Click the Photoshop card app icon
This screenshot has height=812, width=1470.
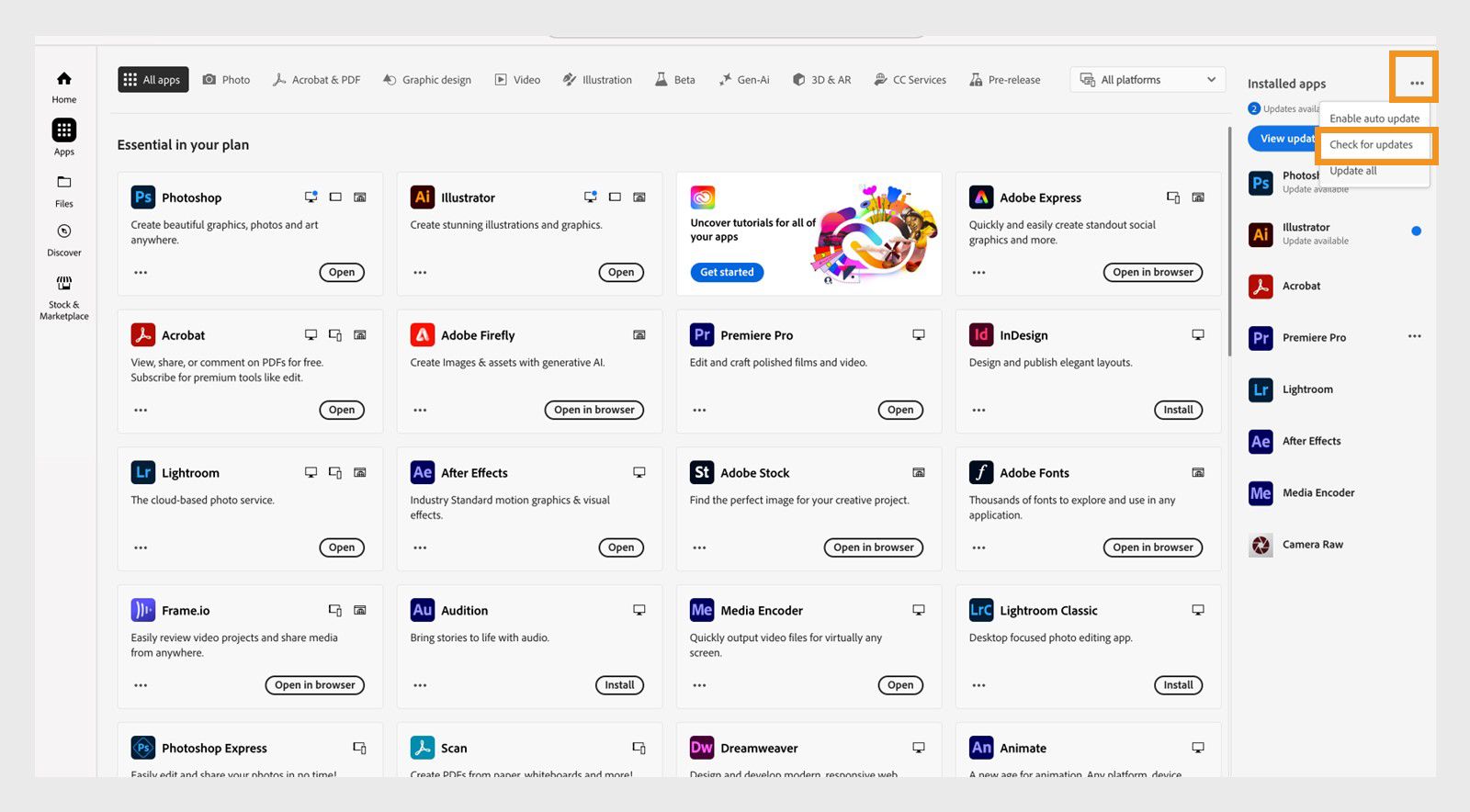(x=143, y=197)
